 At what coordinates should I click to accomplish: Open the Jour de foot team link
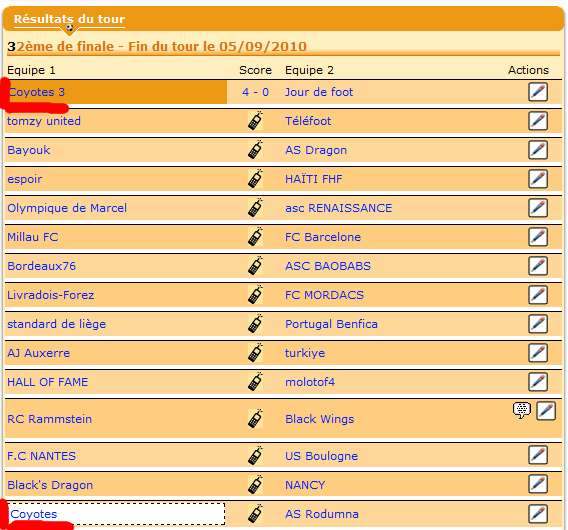tap(319, 92)
